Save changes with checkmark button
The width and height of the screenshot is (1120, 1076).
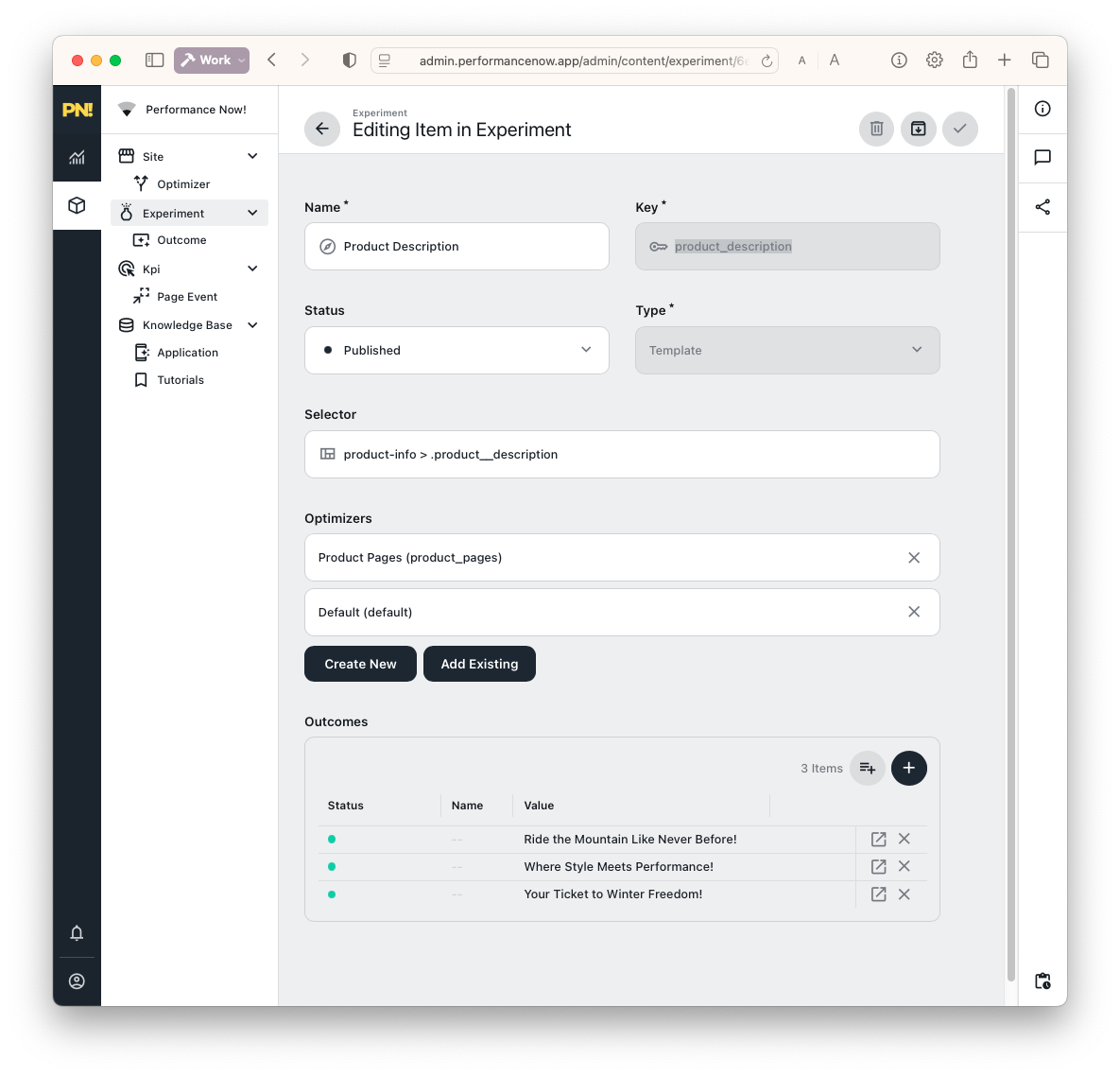click(x=960, y=129)
